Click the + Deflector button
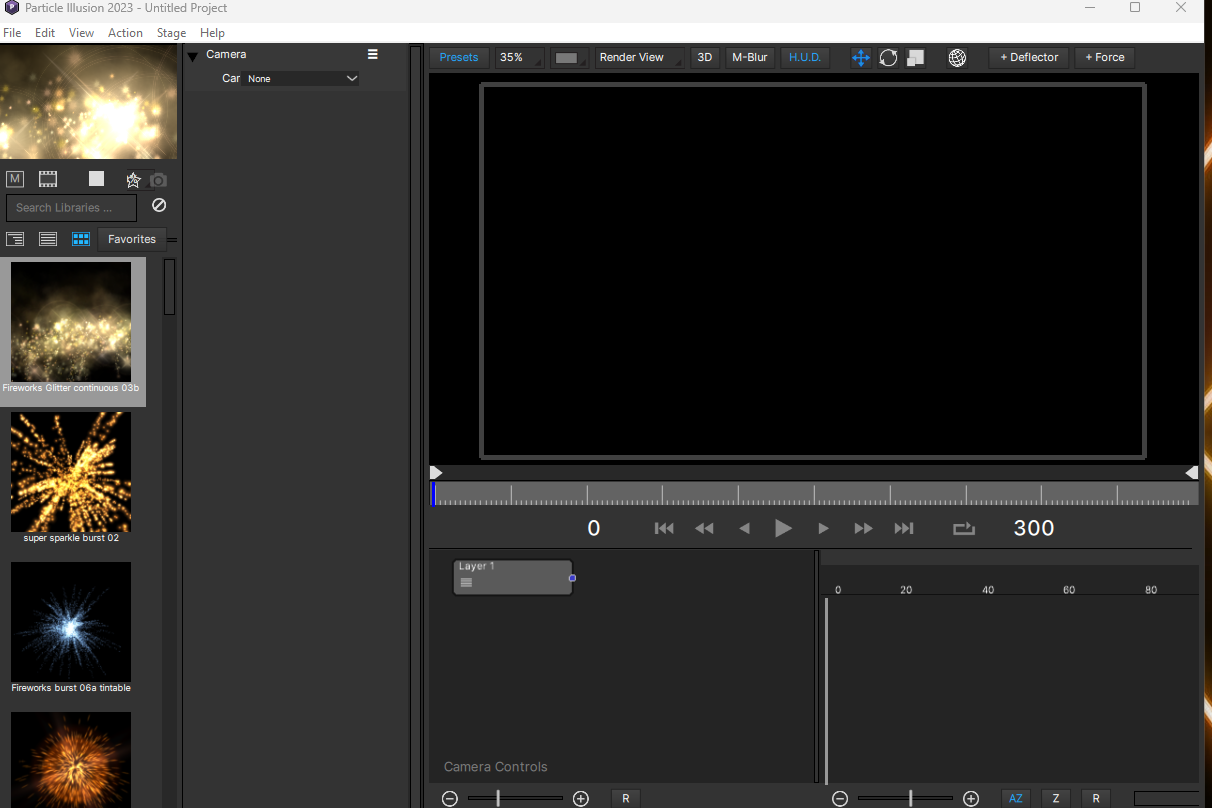 click(x=1029, y=58)
